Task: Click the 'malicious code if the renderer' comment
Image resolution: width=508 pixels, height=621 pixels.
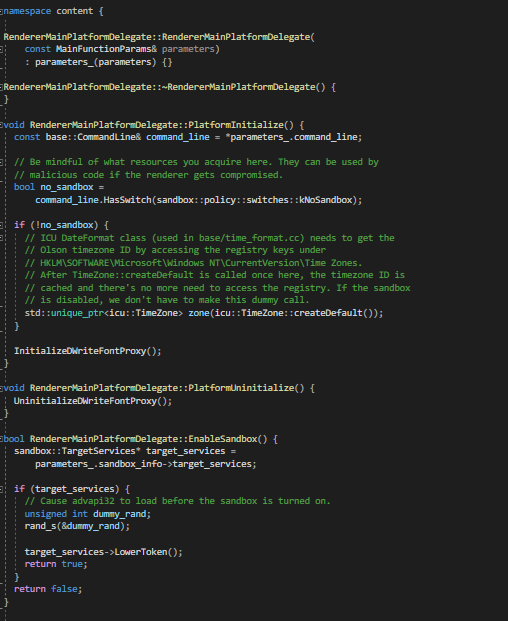Action: point(148,175)
